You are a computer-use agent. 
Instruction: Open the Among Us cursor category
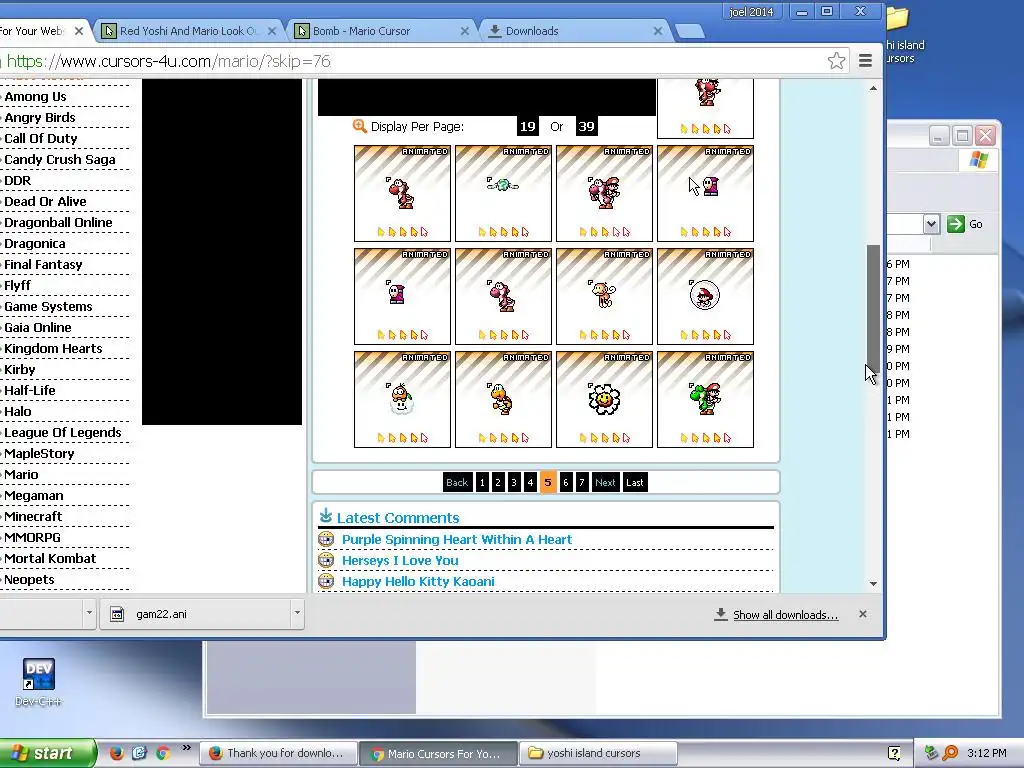click(35, 97)
